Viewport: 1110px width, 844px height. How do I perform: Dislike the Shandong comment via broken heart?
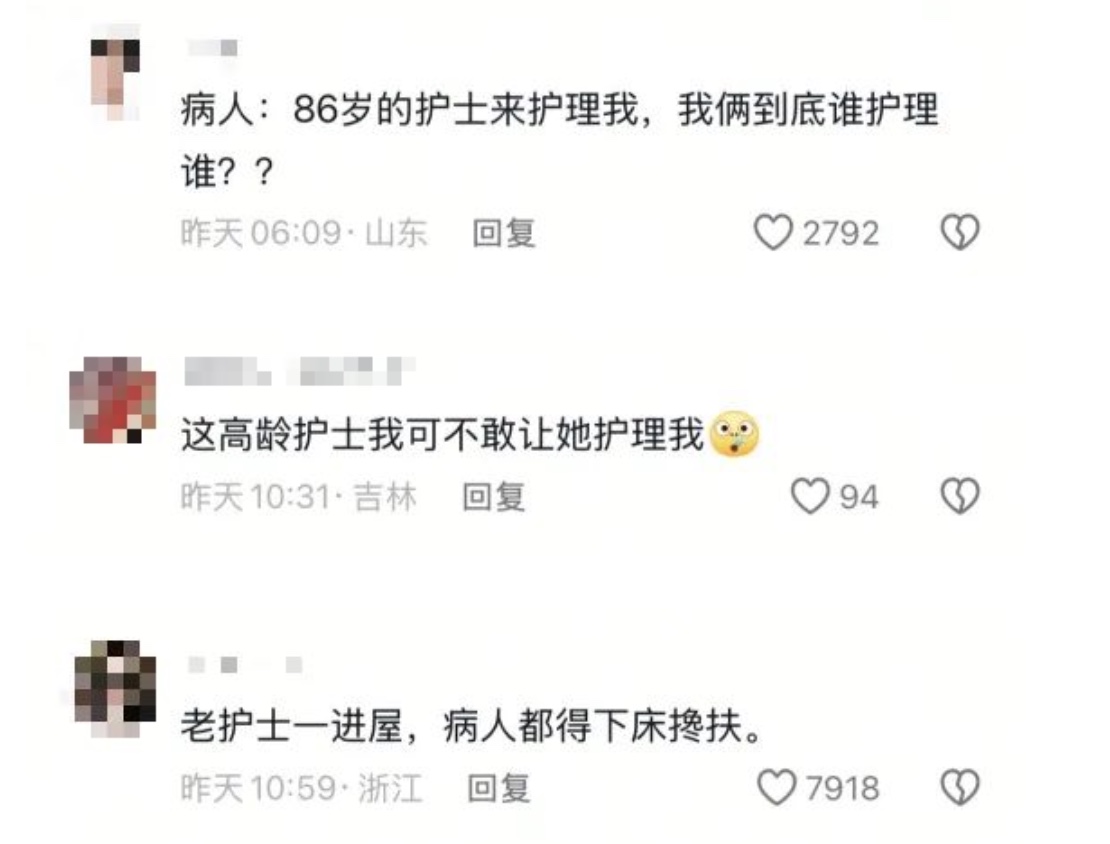(x=960, y=232)
